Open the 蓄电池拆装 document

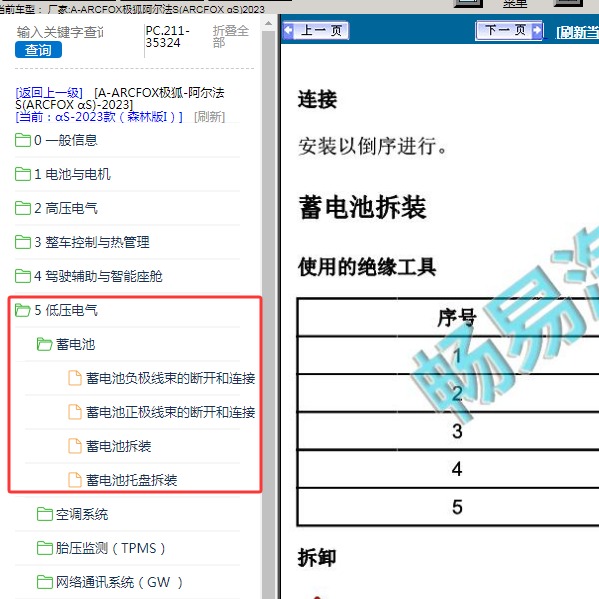(118, 446)
